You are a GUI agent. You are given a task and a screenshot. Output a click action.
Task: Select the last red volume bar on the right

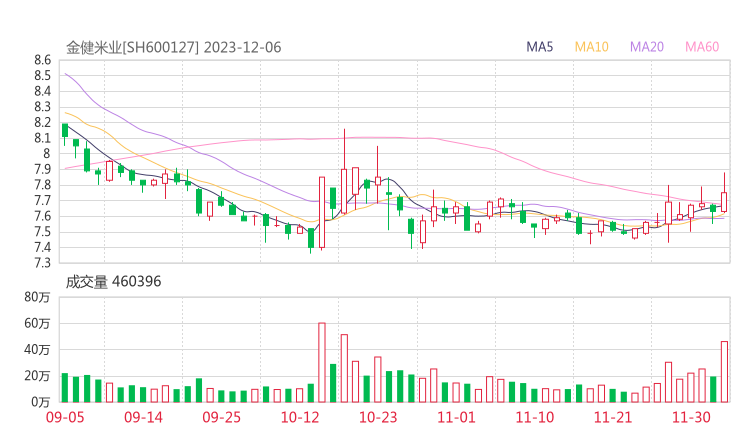point(724,372)
